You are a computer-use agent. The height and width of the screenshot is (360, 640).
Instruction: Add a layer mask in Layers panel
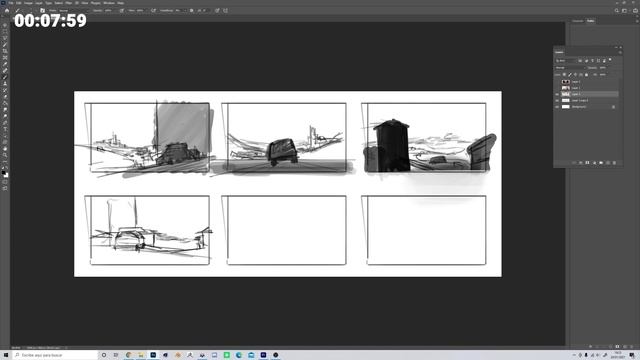coord(587,163)
